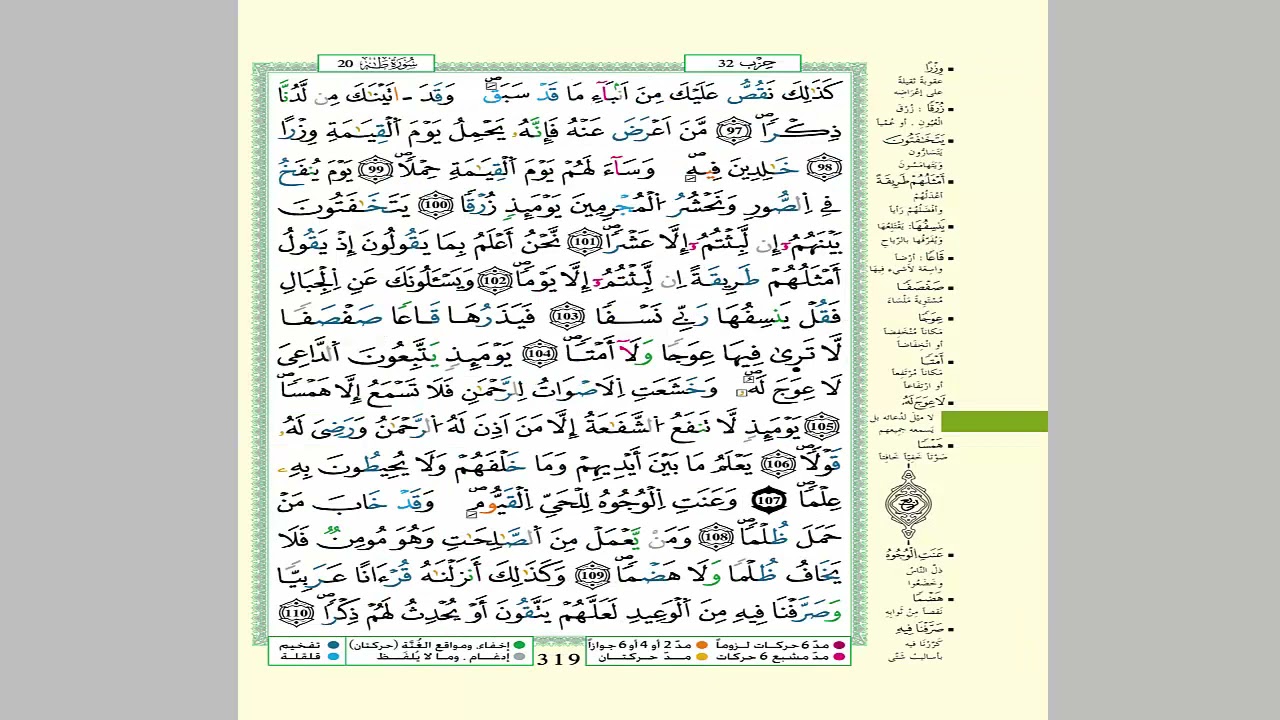Click the verse 99 end marker
Viewport: 1280px width, 720px height.
[x=377, y=168]
